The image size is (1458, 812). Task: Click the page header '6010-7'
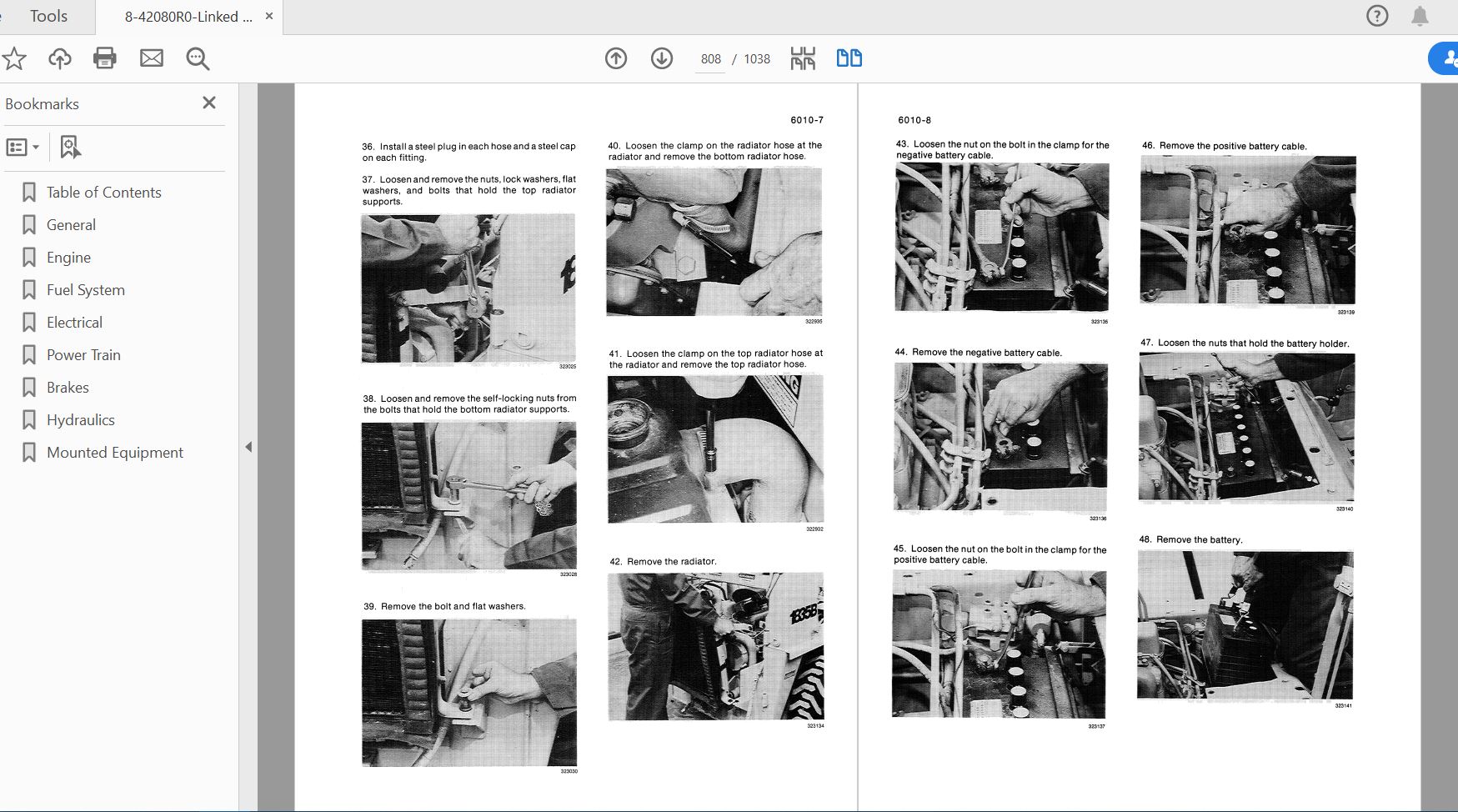pyautogui.click(x=807, y=120)
